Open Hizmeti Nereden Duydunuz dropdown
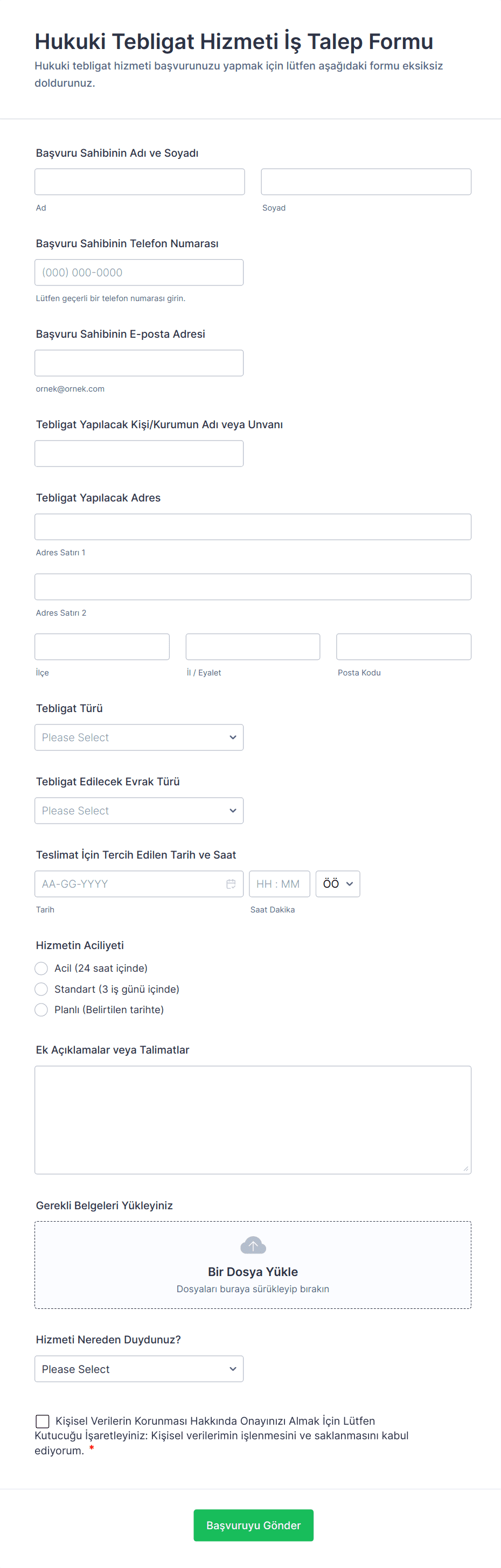Image resolution: width=501 pixels, height=1568 pixels. point(139,1369)
